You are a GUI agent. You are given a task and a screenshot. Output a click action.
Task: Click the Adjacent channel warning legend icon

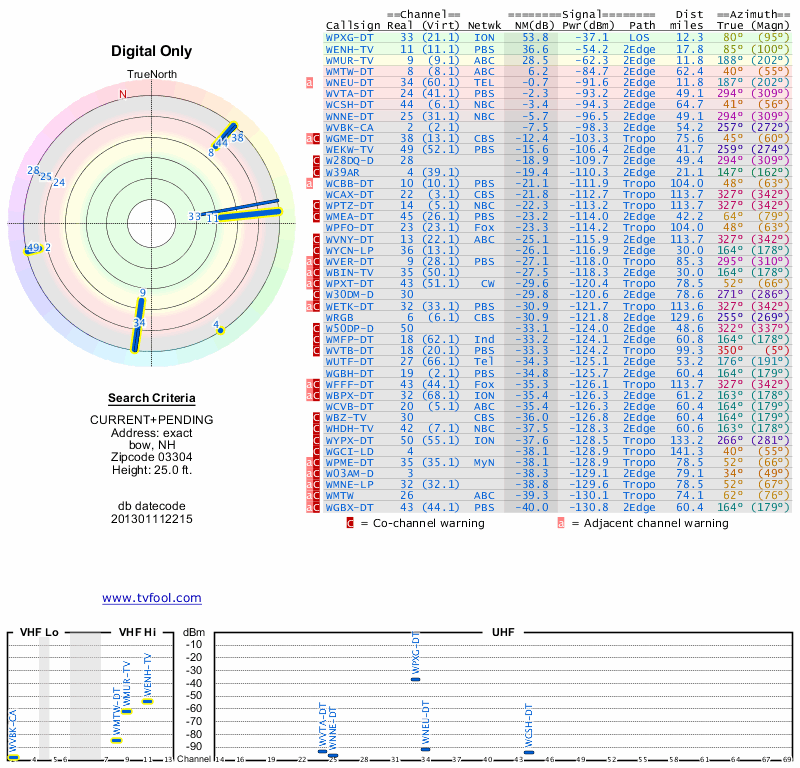click(561, 522)
